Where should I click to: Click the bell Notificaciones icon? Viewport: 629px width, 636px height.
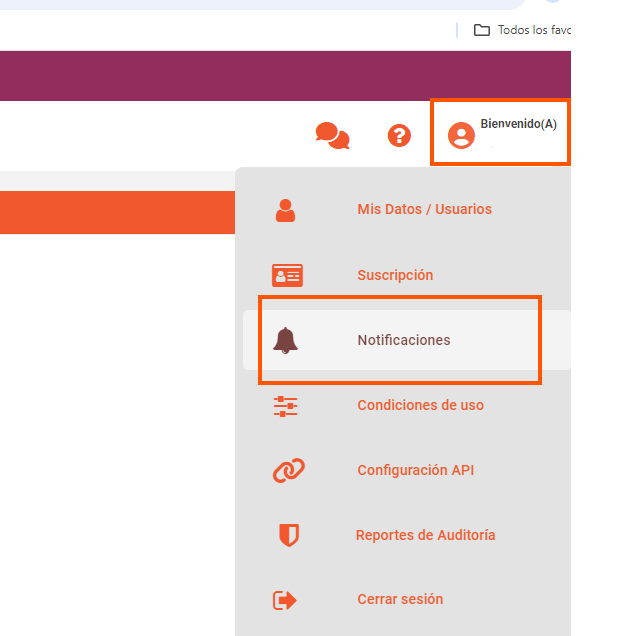click(286, 340)
